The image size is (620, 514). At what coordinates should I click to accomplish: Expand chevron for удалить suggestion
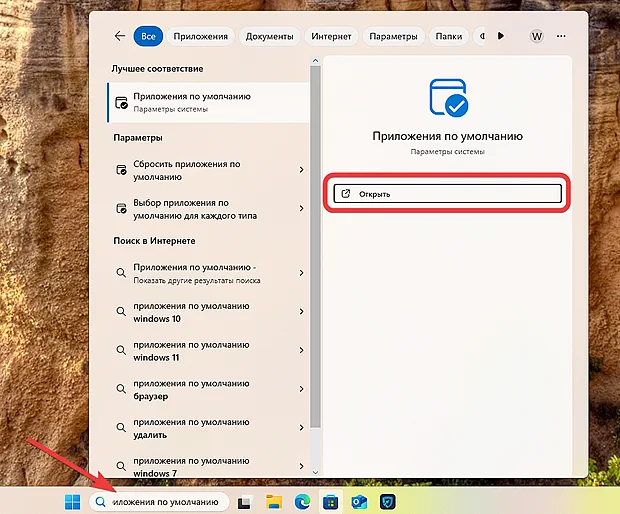click(x=301, y=428)
